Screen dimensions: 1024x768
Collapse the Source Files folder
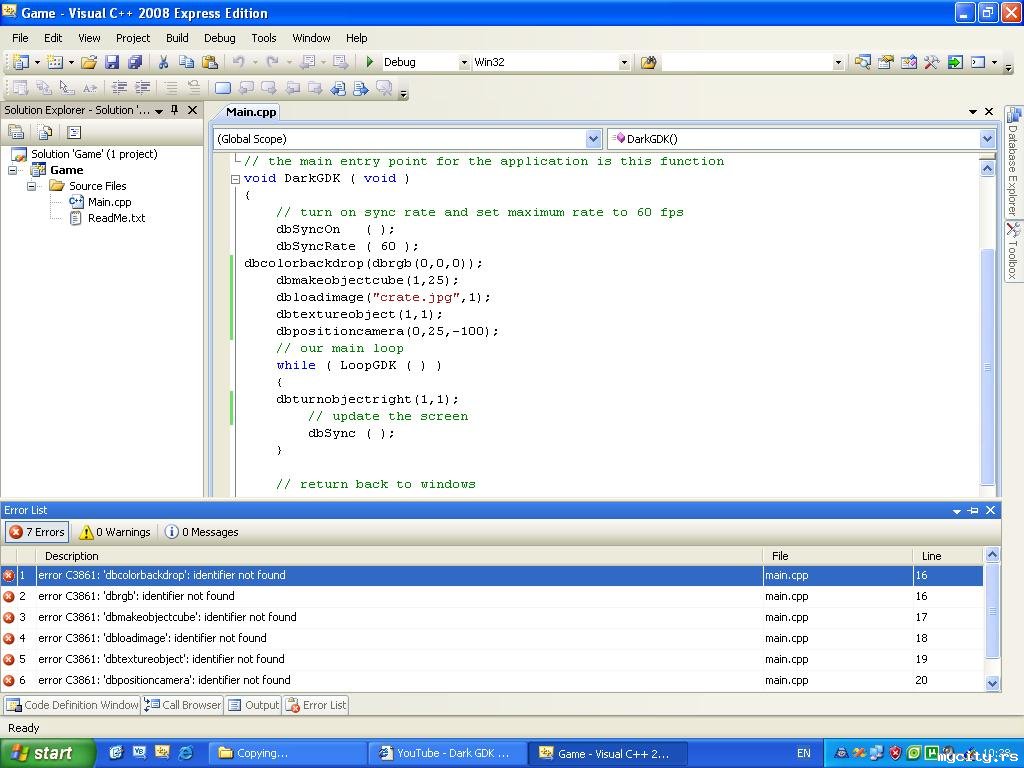31,186
